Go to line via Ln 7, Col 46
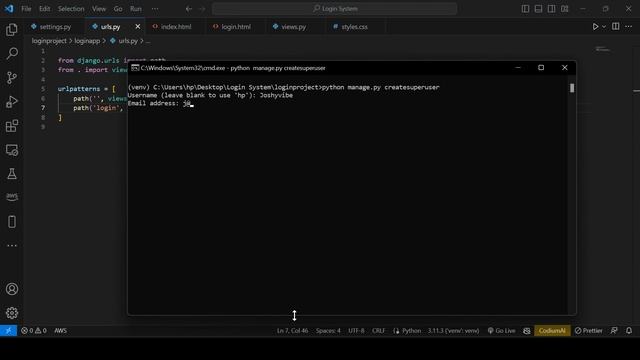 point(292,331)
